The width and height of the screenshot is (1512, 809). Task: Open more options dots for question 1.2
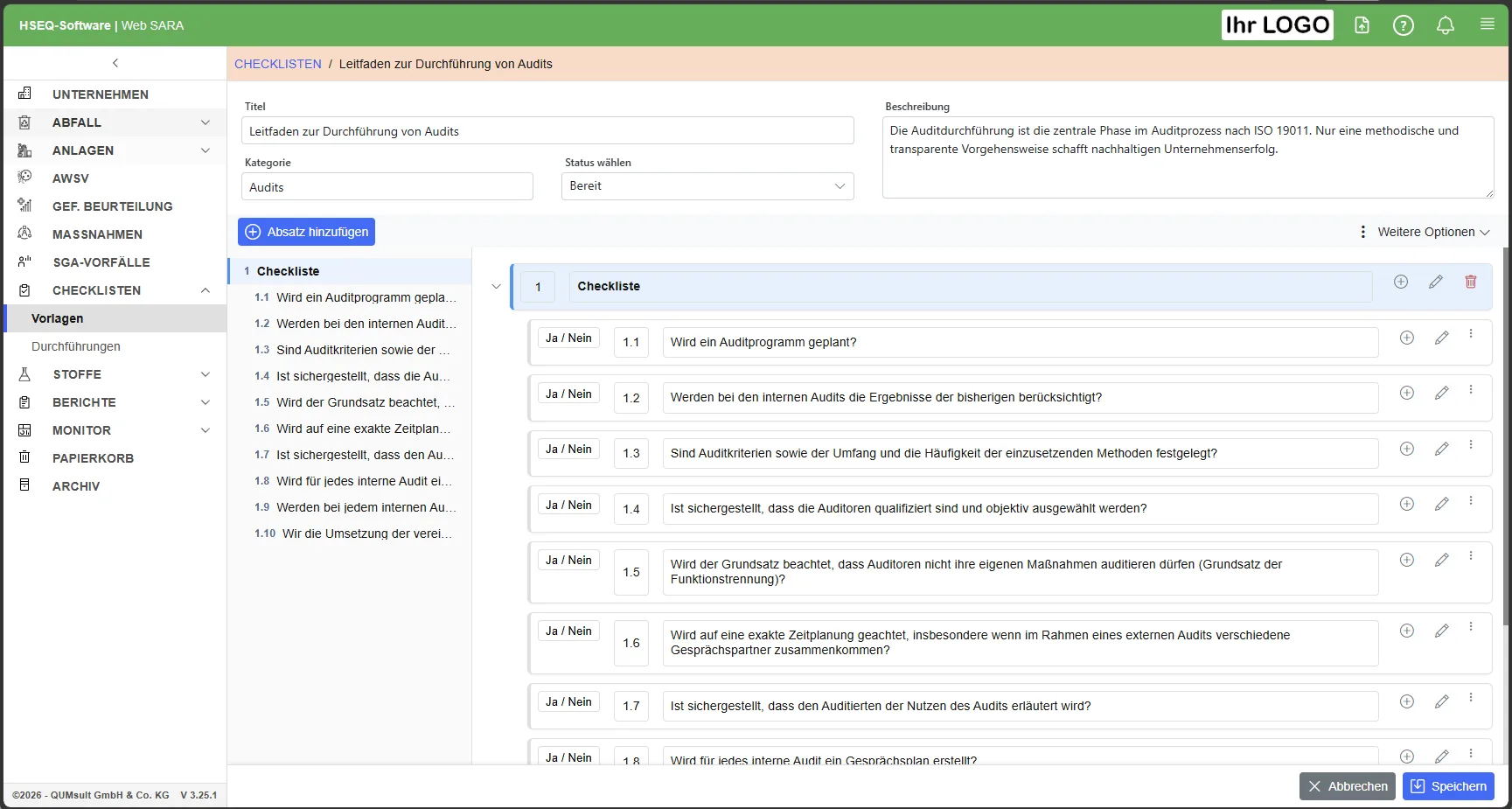pos(1471,390)
